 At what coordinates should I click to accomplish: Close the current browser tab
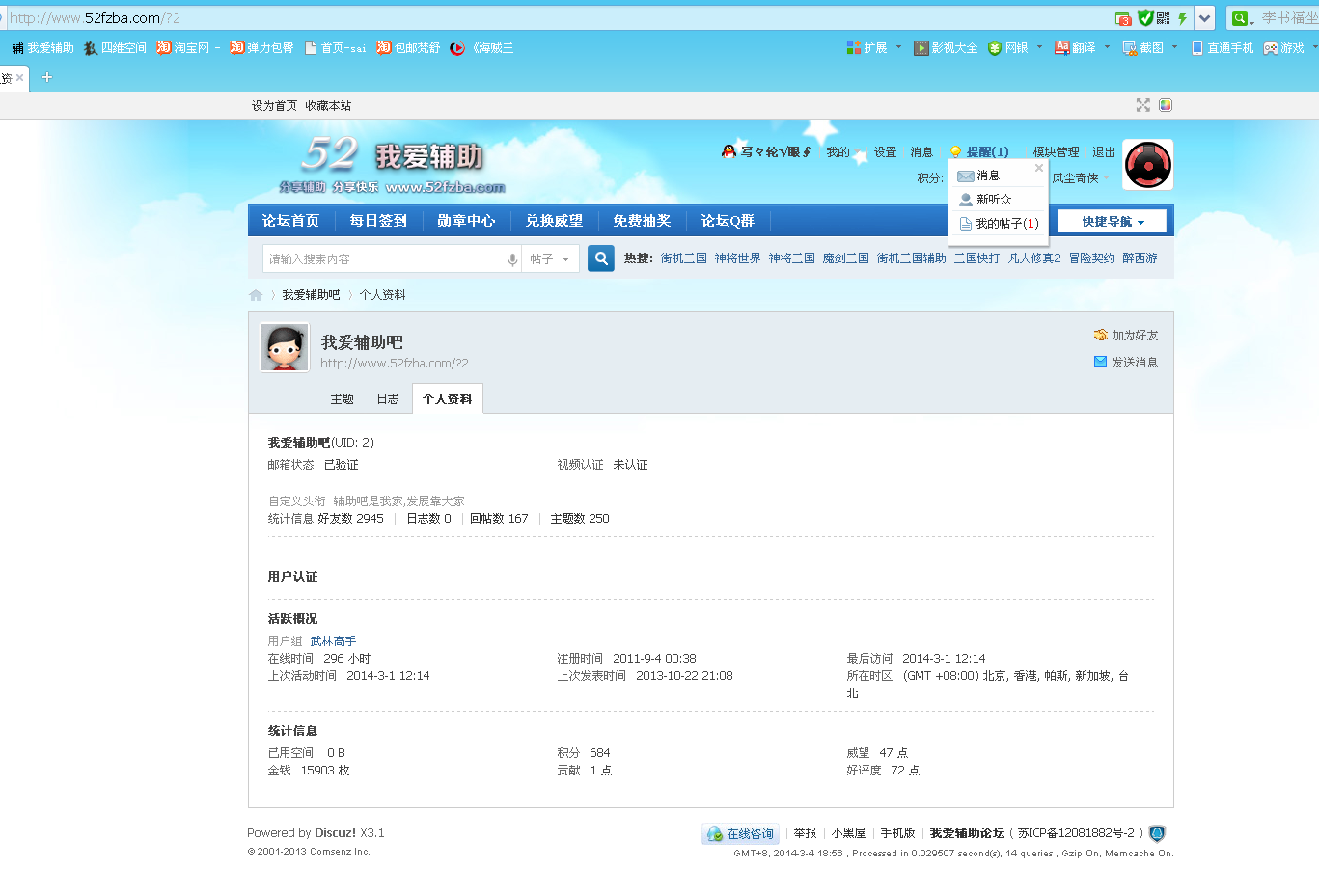19,78
